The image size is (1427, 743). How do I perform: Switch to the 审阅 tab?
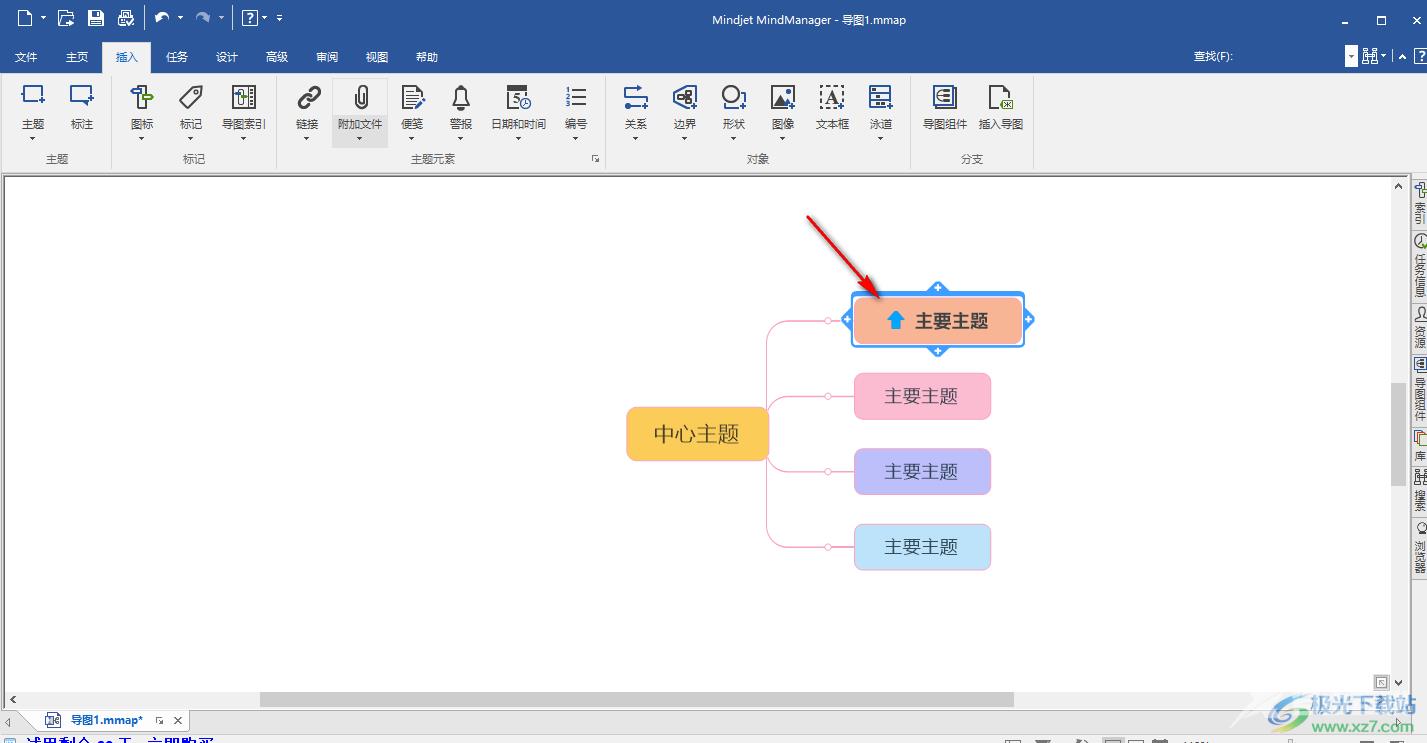(x=327, y=57)
